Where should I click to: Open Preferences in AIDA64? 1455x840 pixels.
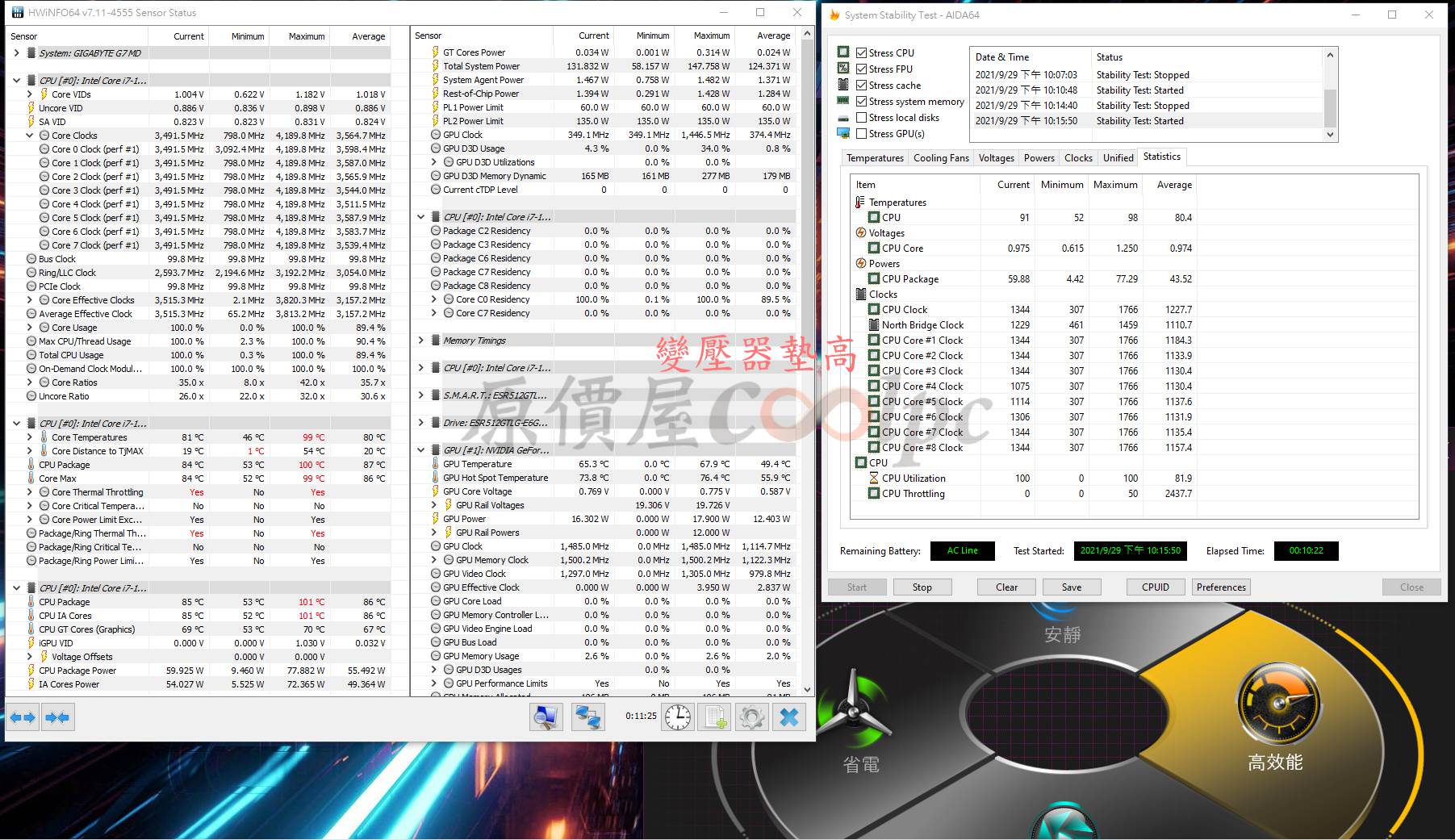(1221, 587)
